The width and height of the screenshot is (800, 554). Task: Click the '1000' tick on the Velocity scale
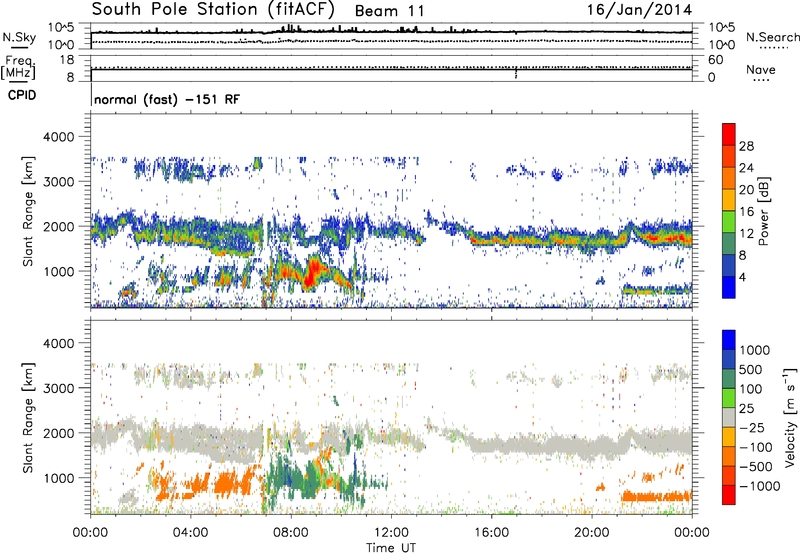755,350
